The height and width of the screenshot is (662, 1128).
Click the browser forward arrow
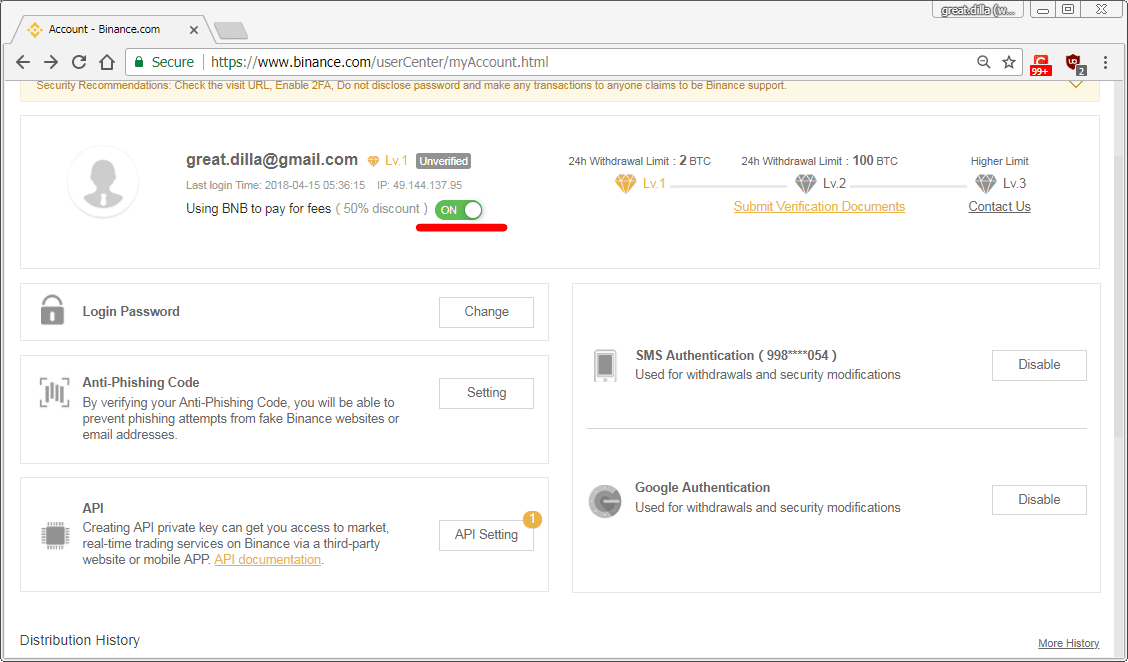(x=50, y=62)
